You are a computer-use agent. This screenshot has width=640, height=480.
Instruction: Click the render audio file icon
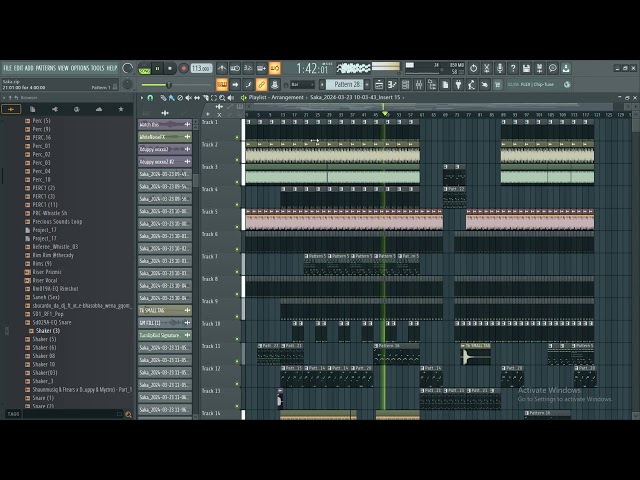(540, 68)
